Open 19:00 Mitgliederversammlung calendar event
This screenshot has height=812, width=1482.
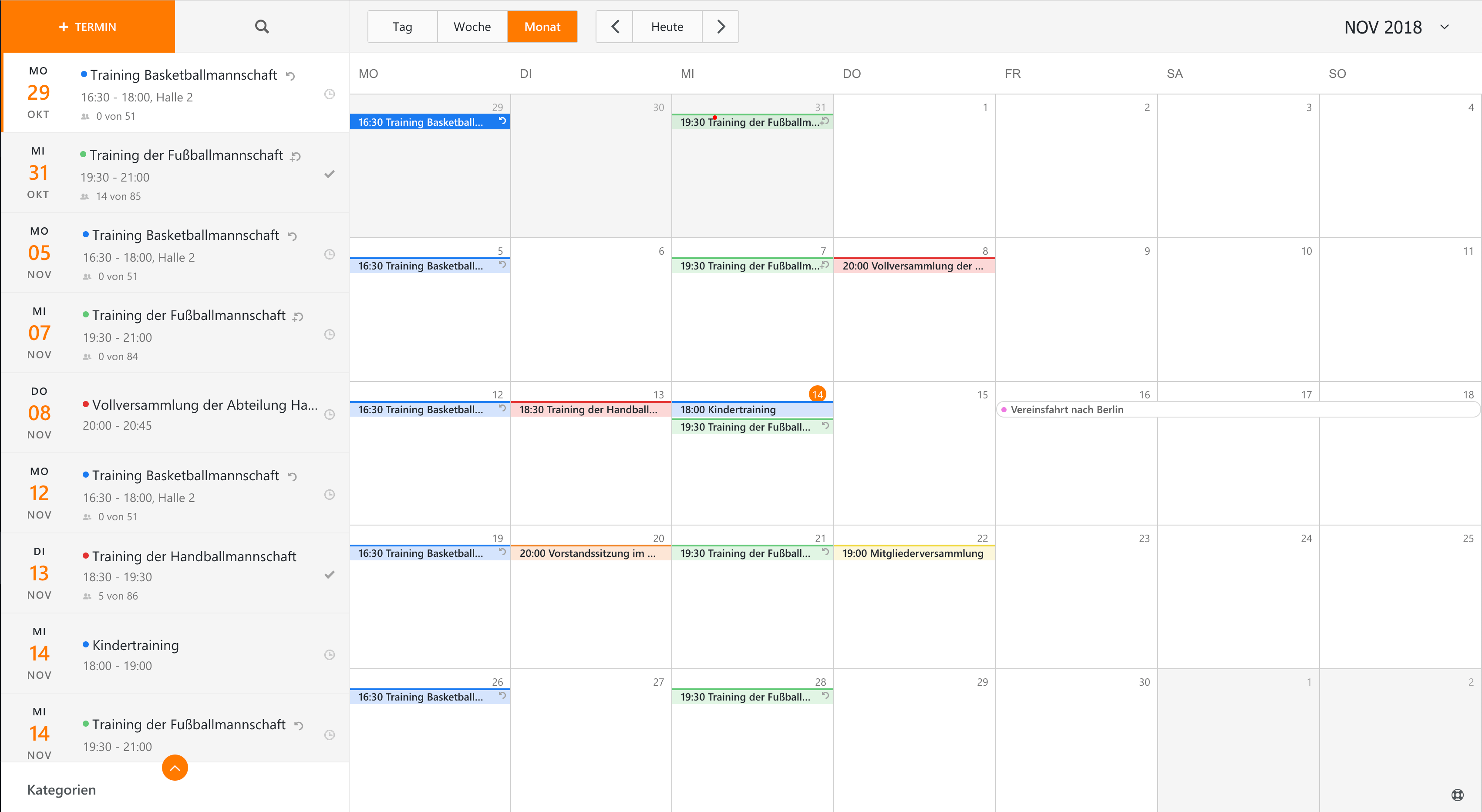click(x=915, y=553)
